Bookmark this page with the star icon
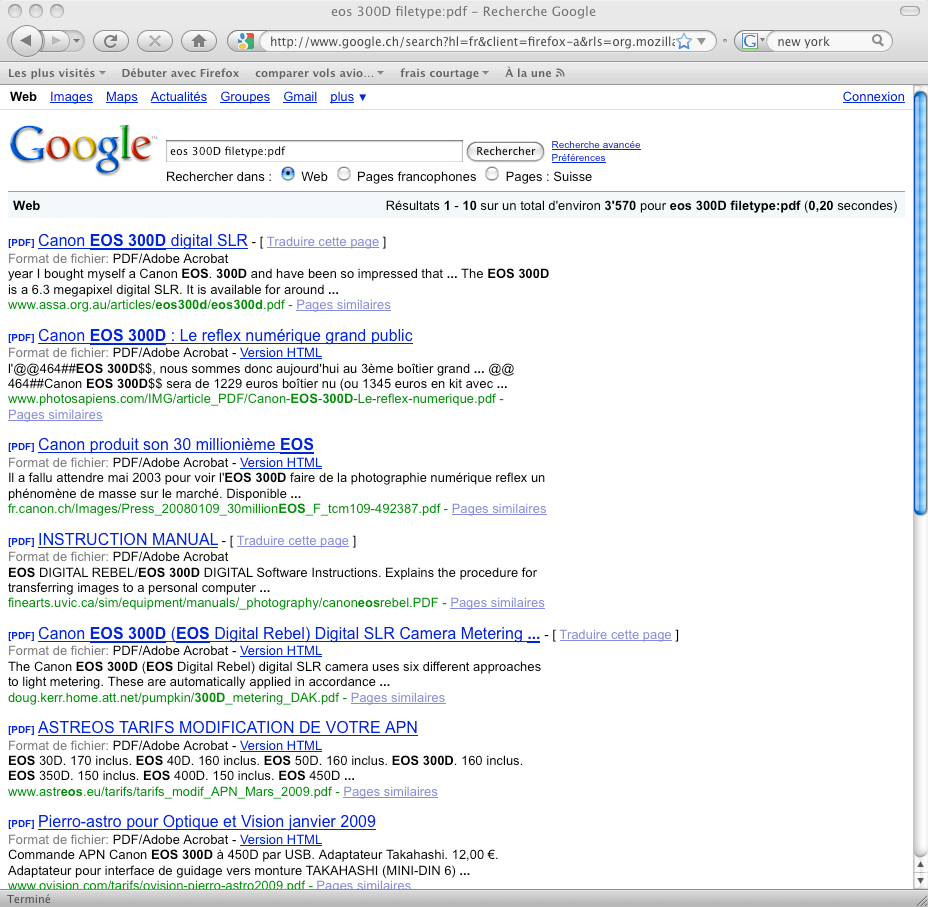The width and height of the screenshot is (928, 907). pos(684,41)
